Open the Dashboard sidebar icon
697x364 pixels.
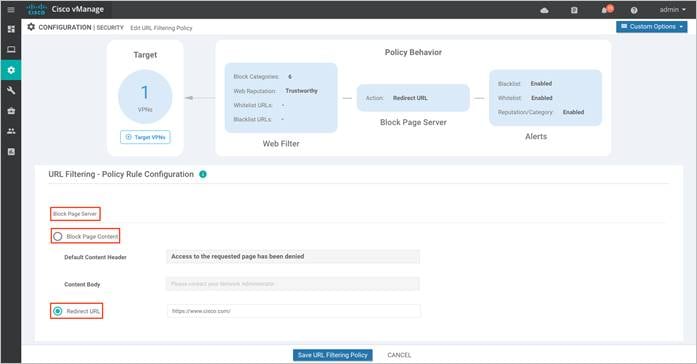(11, 29)
